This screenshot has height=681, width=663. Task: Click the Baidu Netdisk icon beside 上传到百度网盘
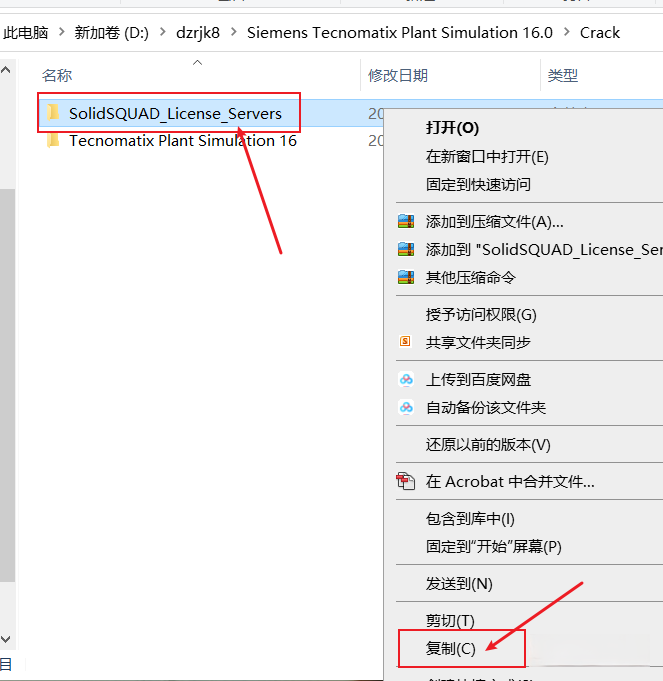[406, 380]
